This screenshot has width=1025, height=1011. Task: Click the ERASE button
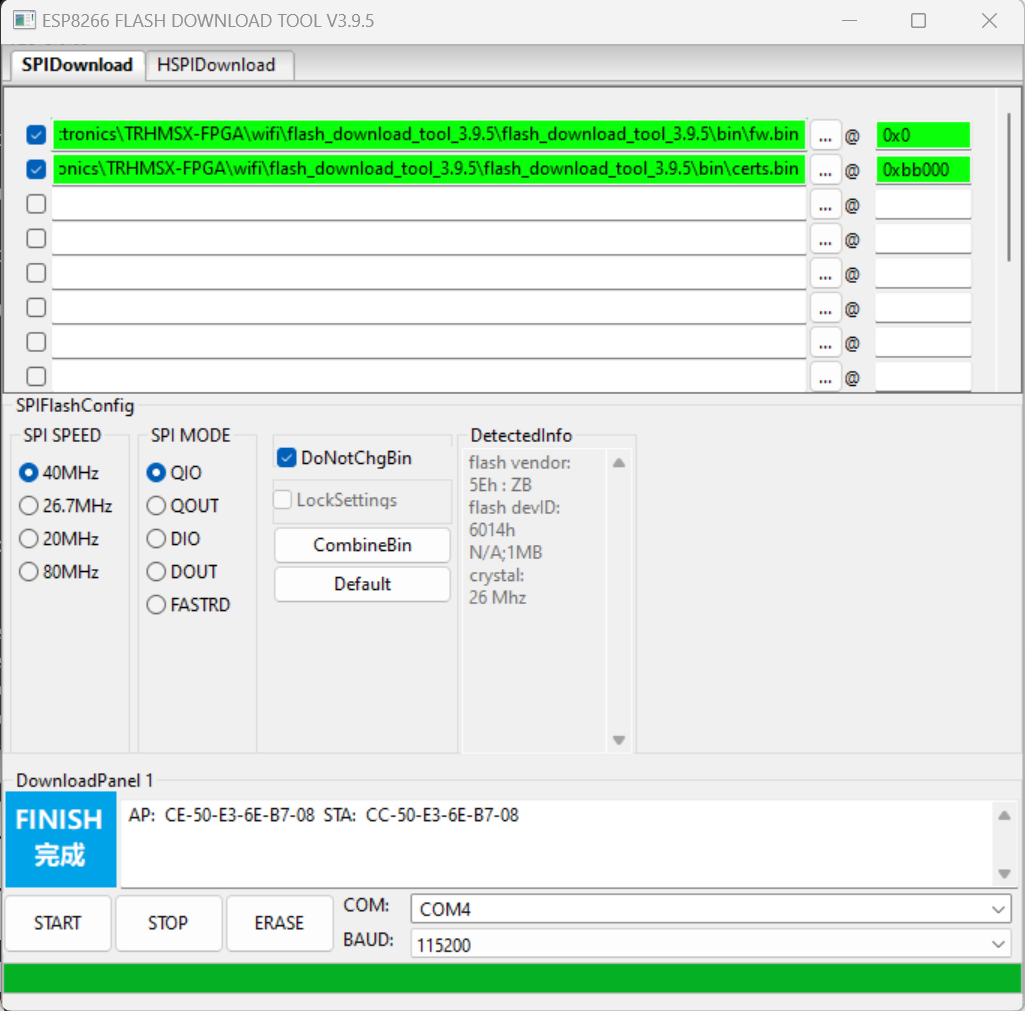coord(279,923)
